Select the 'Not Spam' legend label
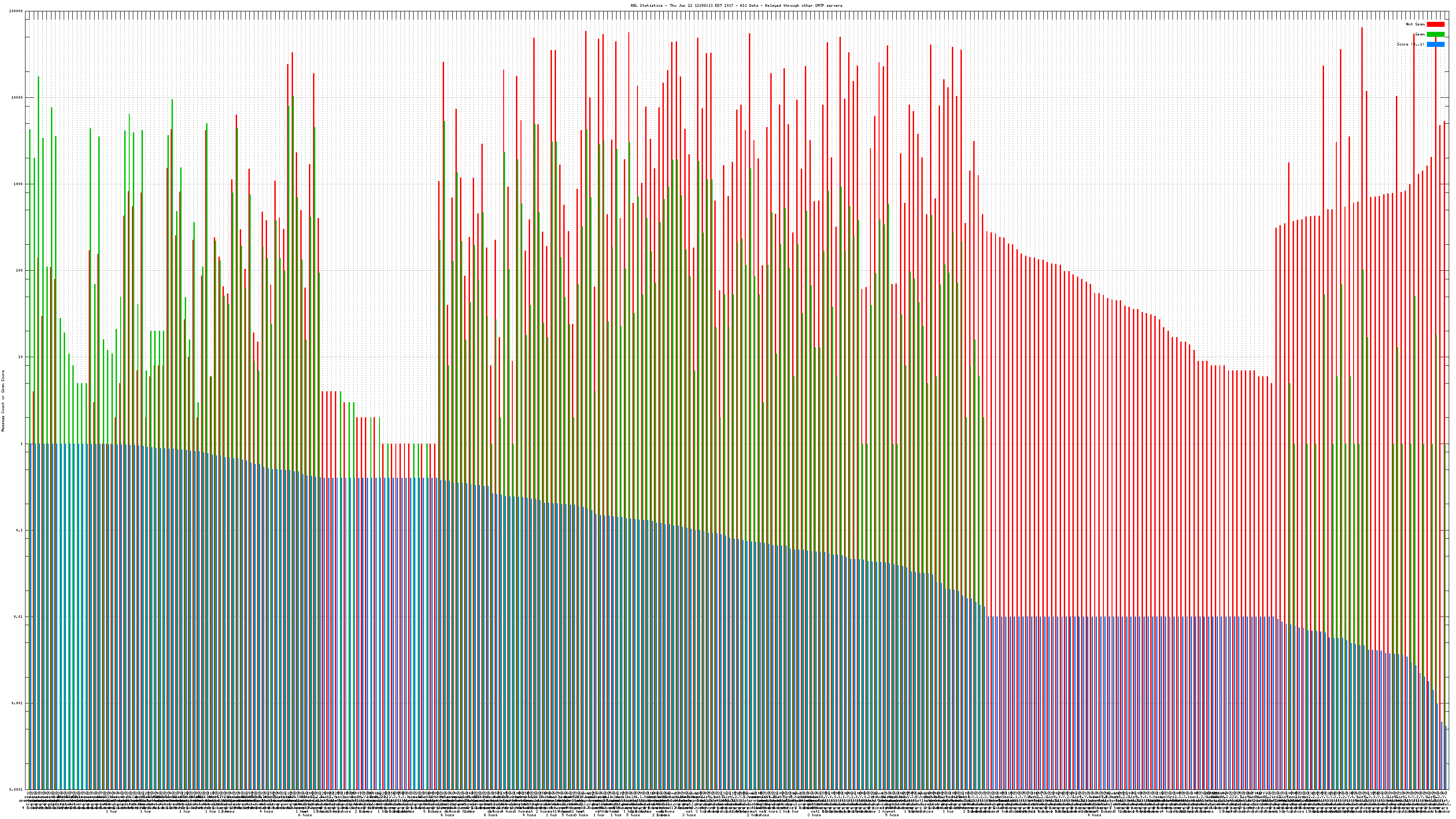Viewport: 1456px width, 819px height. pos(1416,24)
